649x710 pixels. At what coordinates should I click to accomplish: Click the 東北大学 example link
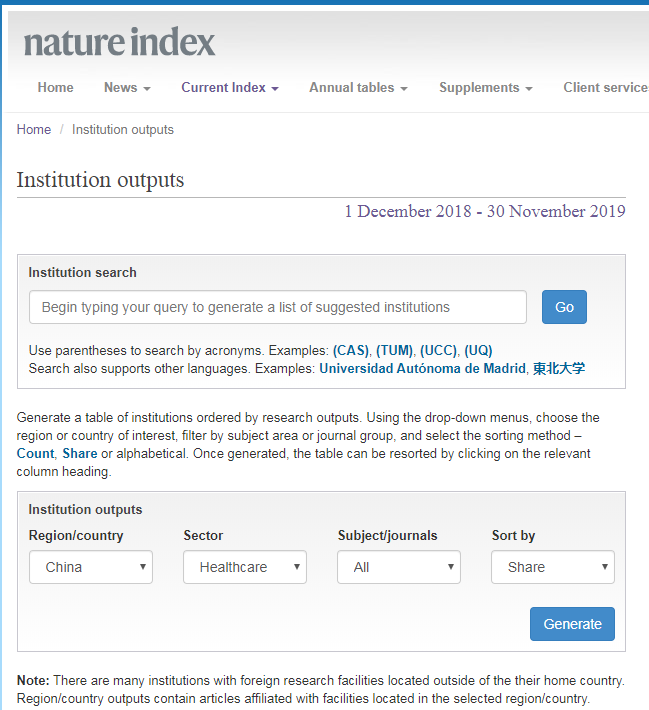[559, 369]
